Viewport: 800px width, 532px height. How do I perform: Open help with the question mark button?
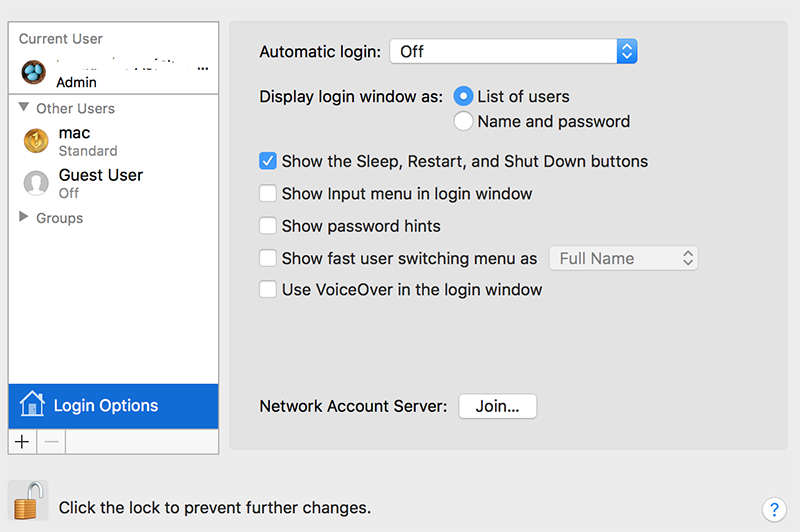773,508
